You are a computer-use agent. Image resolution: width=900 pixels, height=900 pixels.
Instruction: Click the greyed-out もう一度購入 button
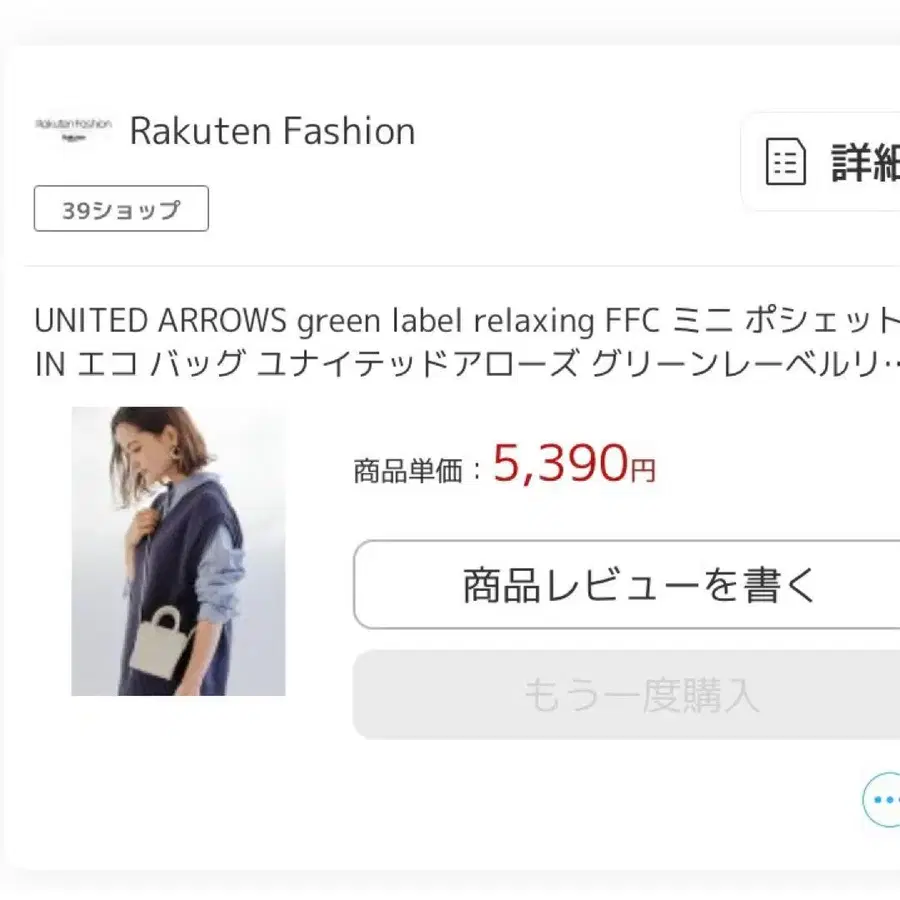tap(640, 695)
